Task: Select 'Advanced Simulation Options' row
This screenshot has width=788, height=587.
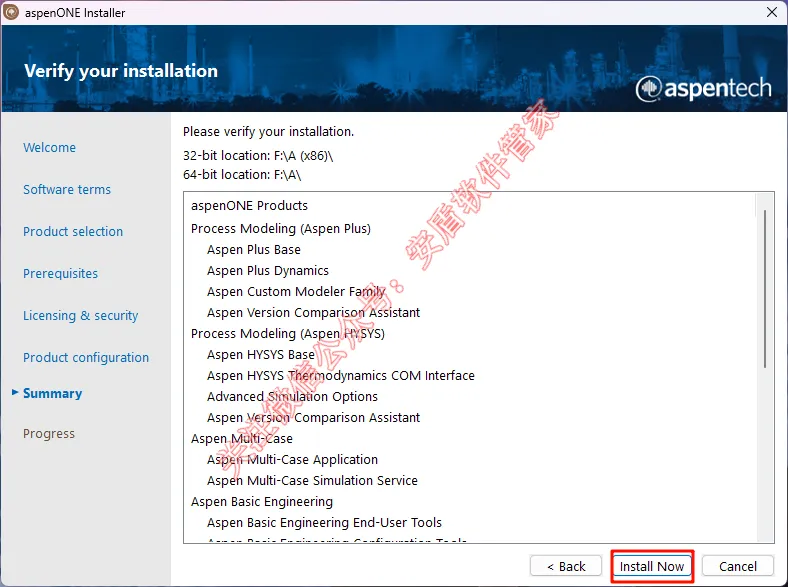Action: point(292,397)
